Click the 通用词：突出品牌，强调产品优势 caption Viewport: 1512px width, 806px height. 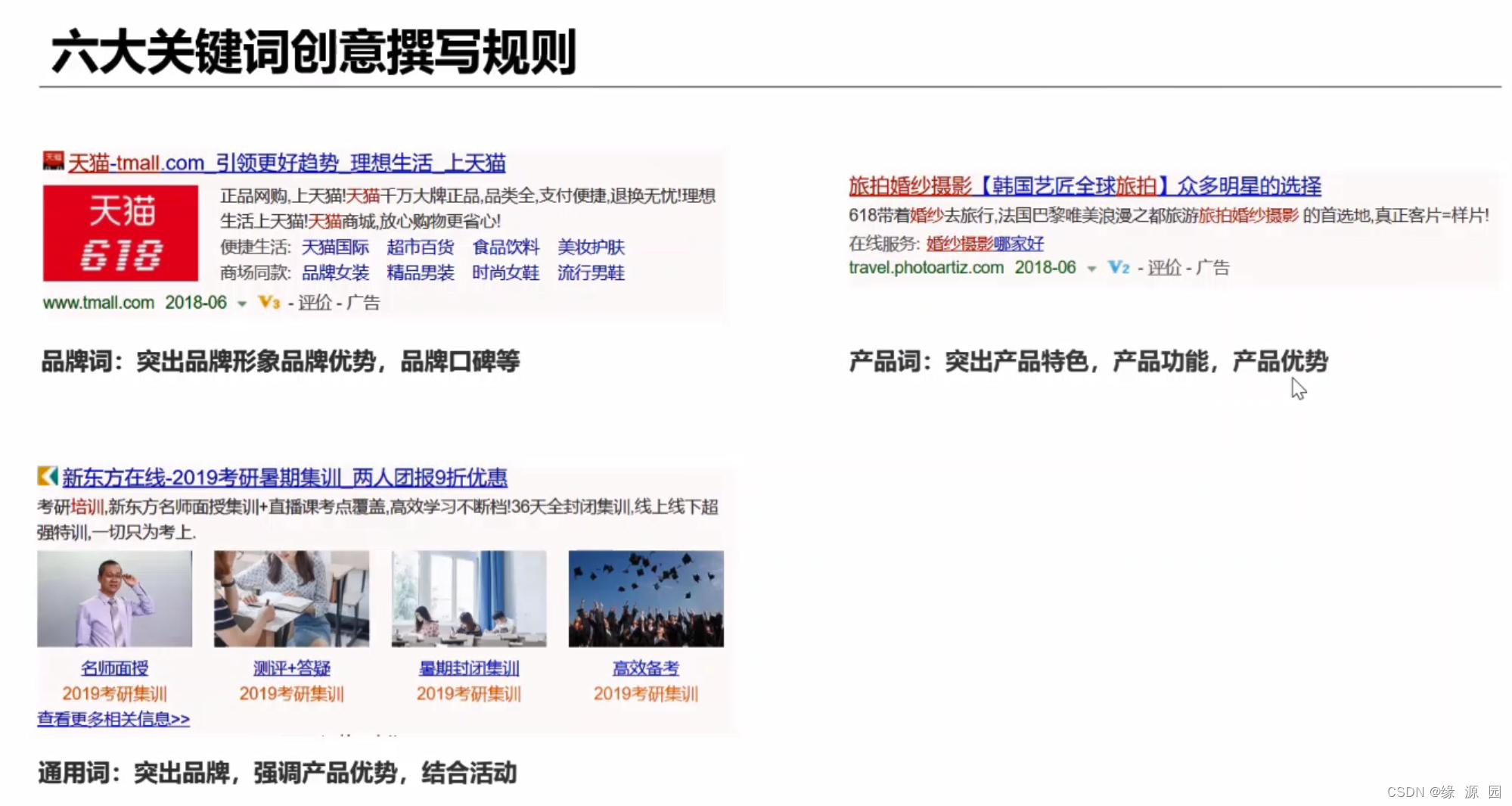click(x=278, y=773)
